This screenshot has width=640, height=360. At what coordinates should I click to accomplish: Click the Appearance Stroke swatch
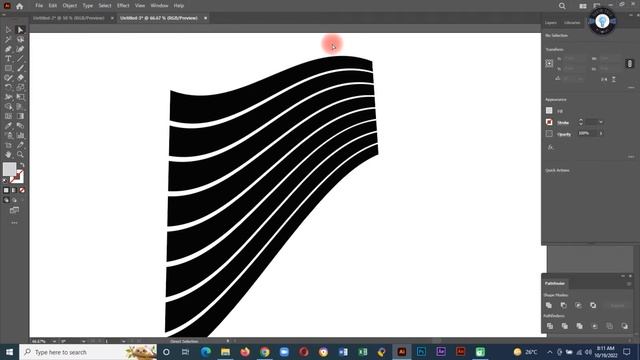549,122
